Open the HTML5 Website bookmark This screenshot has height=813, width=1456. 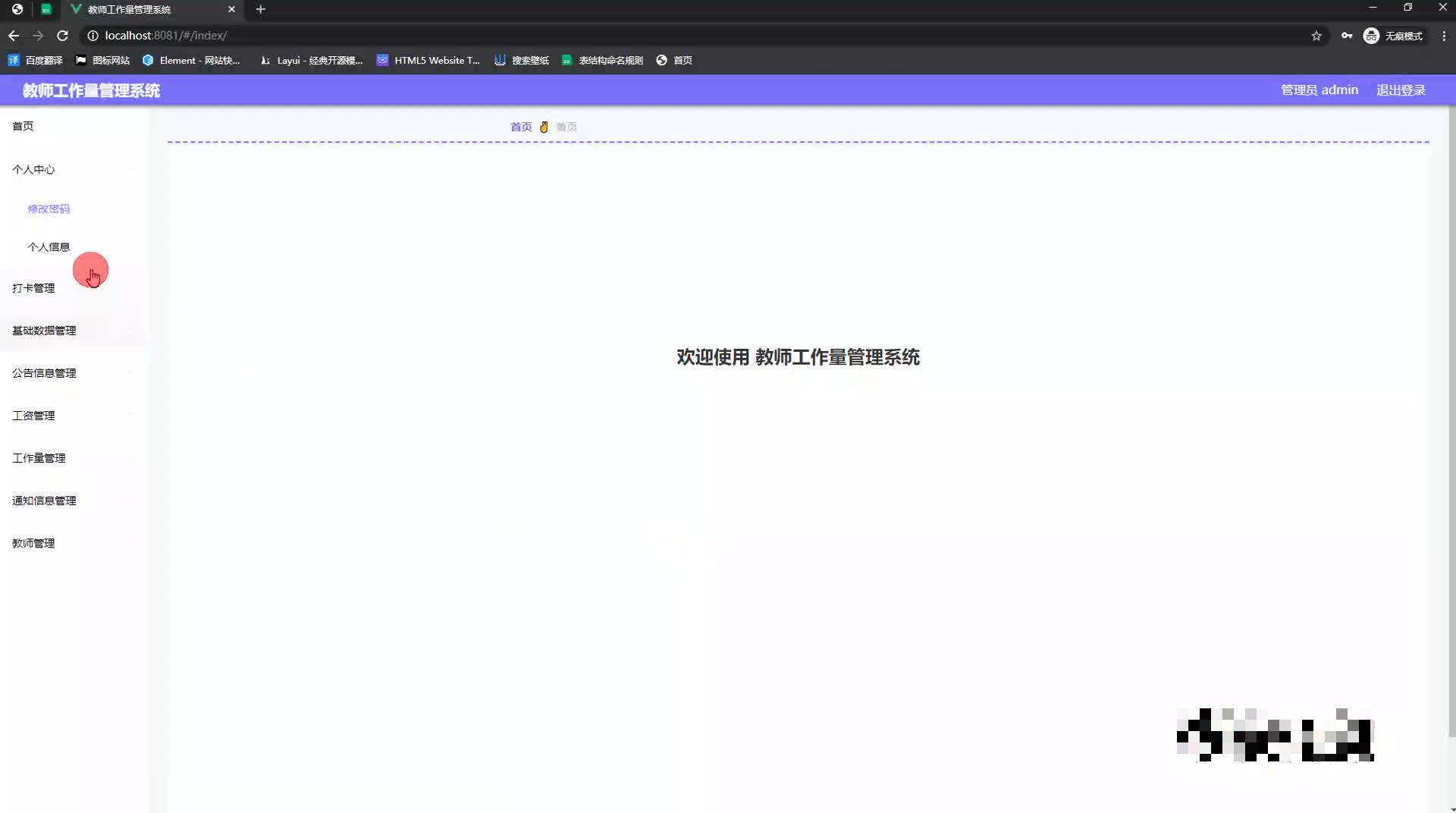[428, 60]
